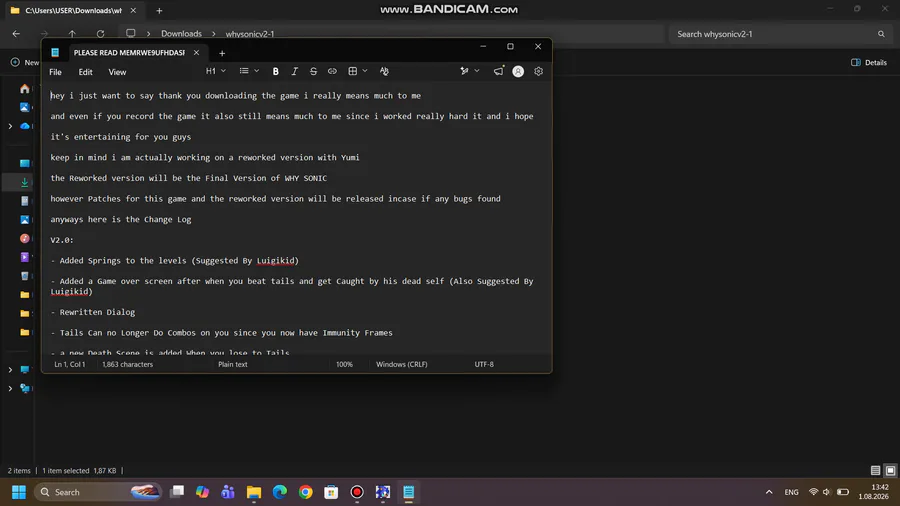Click the ENG language indicator
900x506 pixels.
792,492
